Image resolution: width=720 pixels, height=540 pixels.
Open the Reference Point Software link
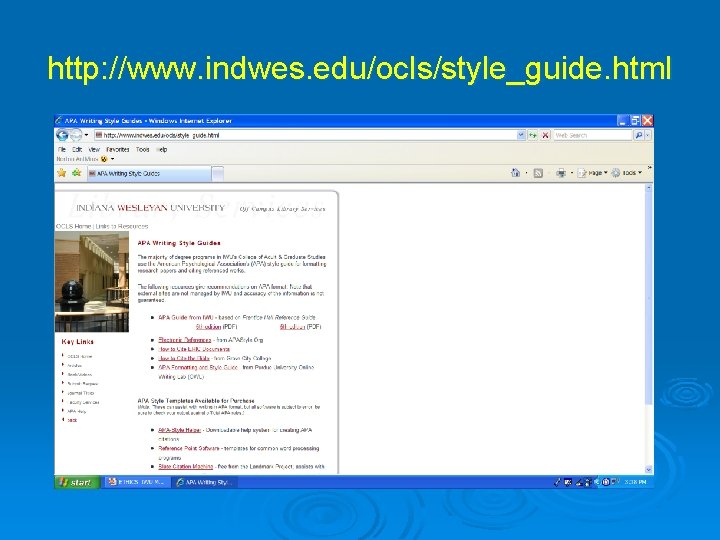click(x=189, y=448)
